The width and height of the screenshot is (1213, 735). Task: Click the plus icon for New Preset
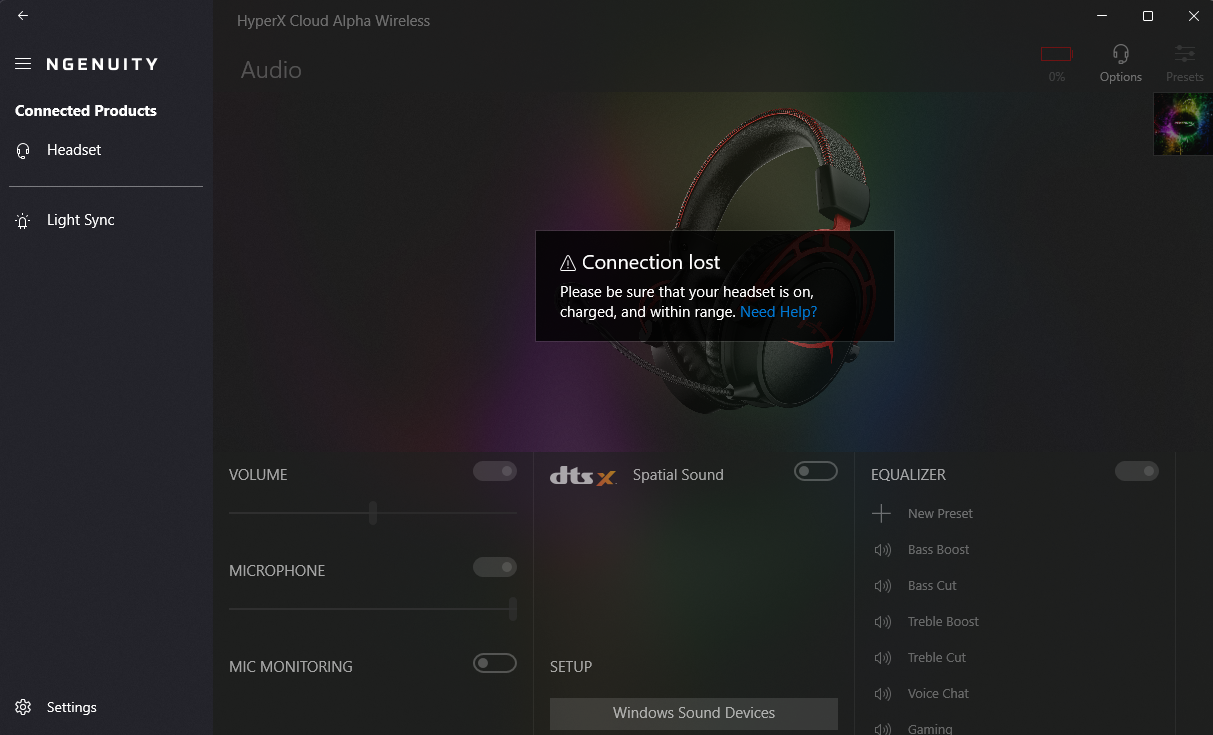click(881, 514)
